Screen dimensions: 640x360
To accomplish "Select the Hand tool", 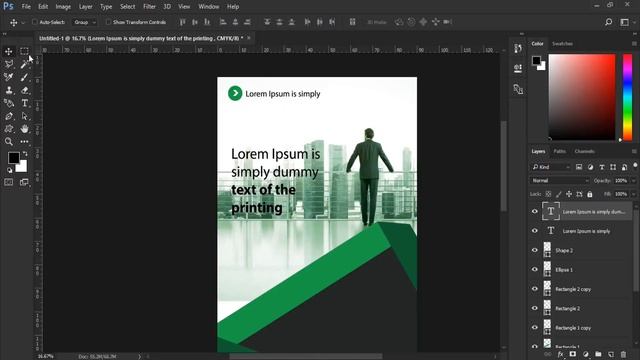I will [x=24, y=129].
